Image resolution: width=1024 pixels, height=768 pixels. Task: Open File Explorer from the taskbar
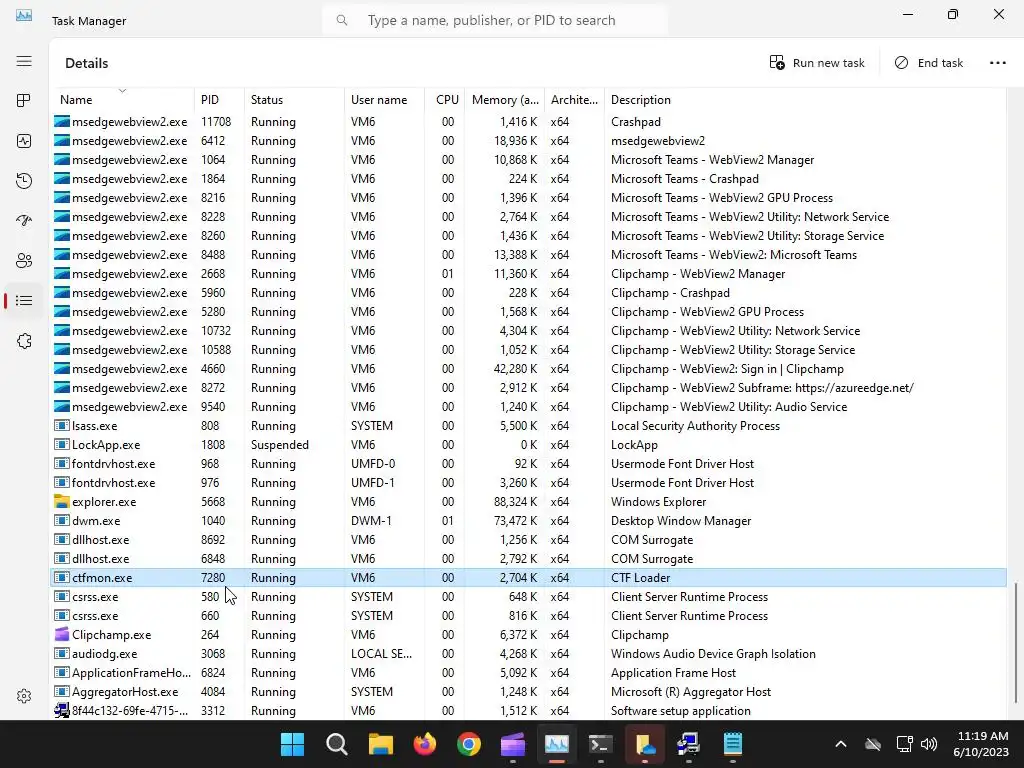click(381, 744)
